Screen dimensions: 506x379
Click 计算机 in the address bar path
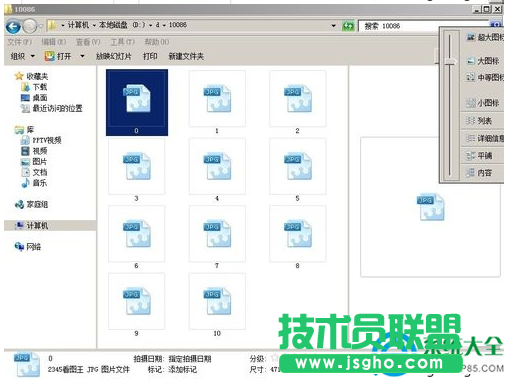tap(78, 25)
